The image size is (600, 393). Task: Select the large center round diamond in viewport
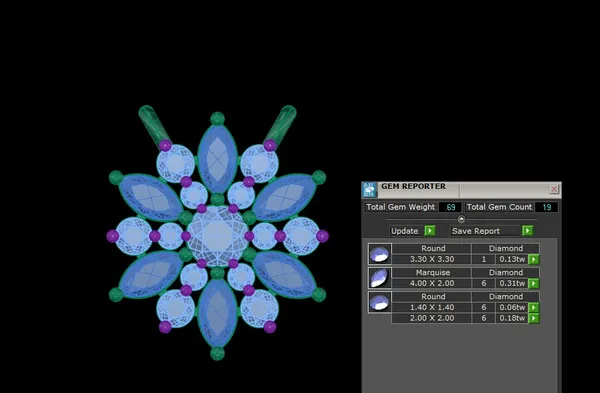217,236
